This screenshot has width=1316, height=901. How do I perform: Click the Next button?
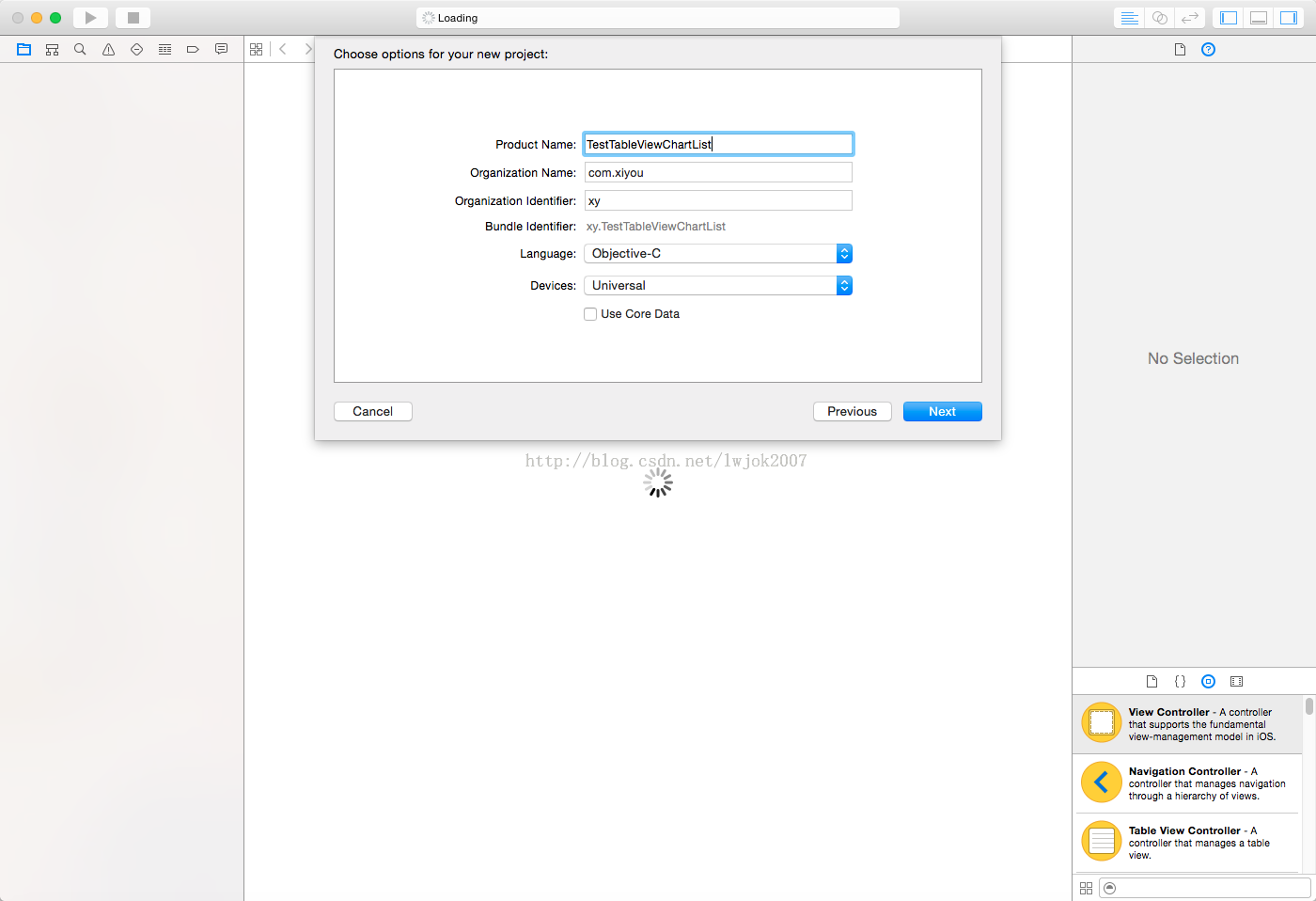pyautogui.click(x=942, y=411)
